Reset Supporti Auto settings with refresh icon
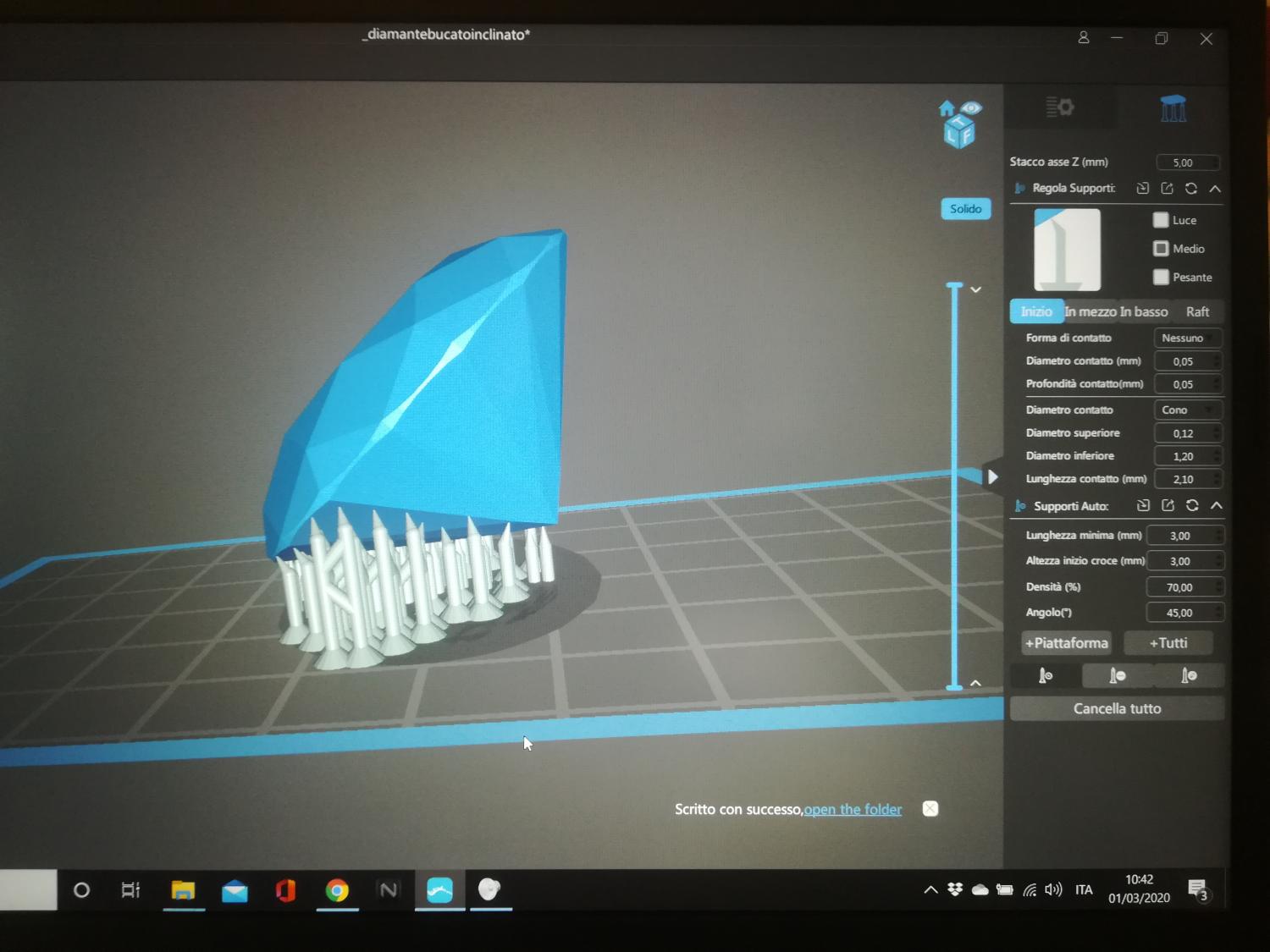 (1192, 506)
